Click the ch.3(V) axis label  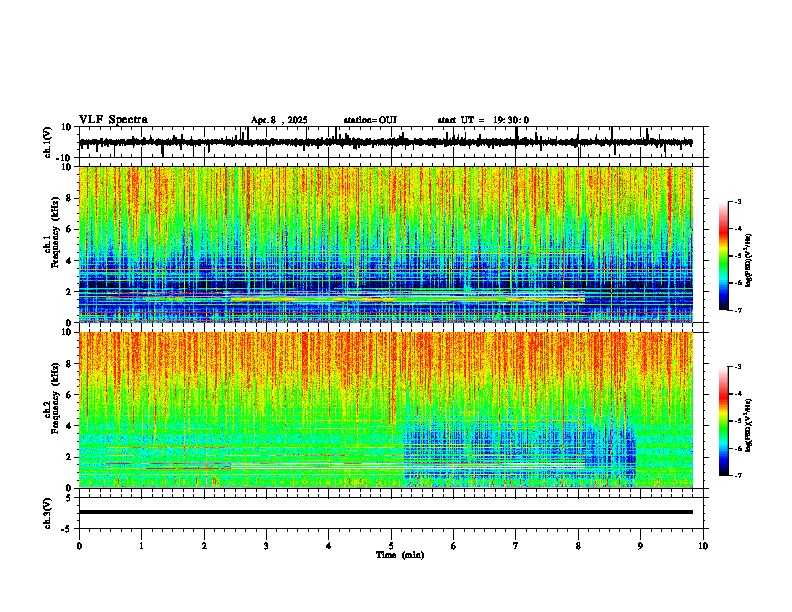48,513
